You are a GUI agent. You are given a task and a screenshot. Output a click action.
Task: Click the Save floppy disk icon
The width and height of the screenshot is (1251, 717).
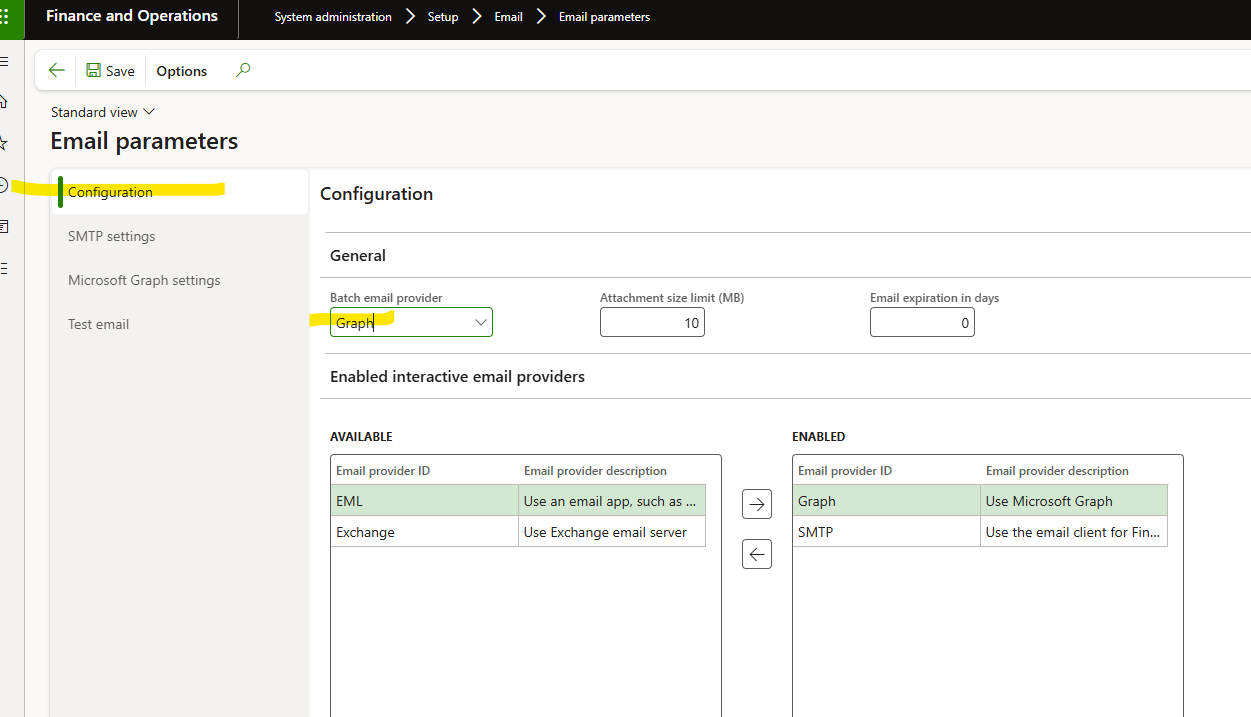[x=93, y=70]
